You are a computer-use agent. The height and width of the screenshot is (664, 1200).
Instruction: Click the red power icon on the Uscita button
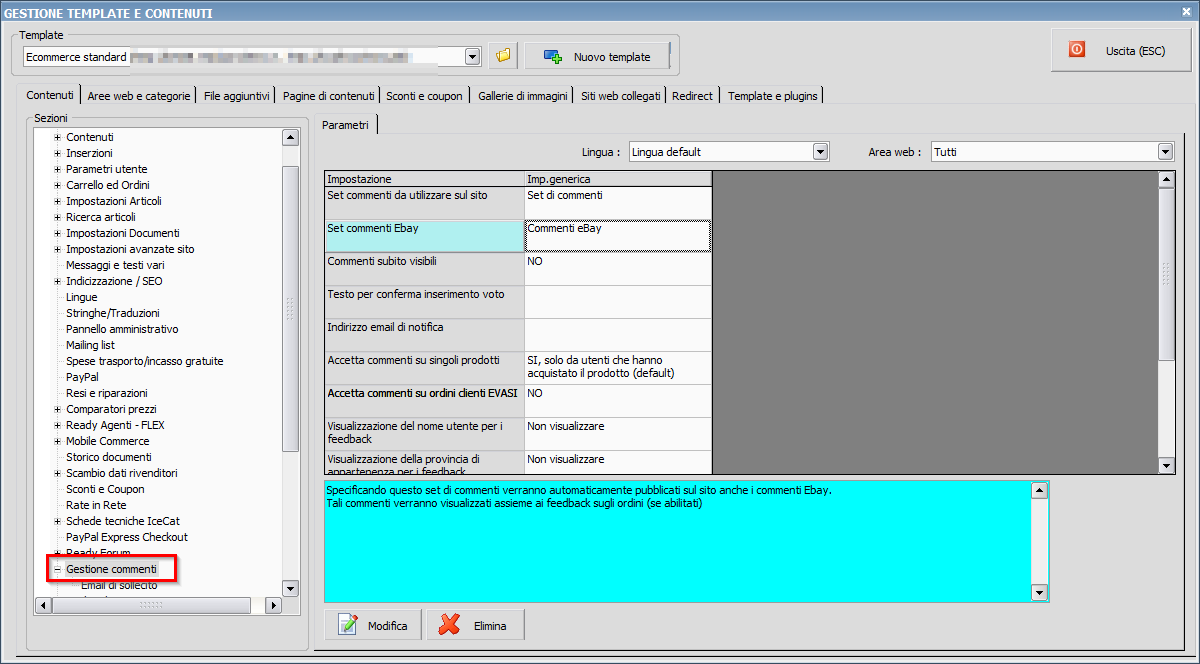coord(1077,49)
